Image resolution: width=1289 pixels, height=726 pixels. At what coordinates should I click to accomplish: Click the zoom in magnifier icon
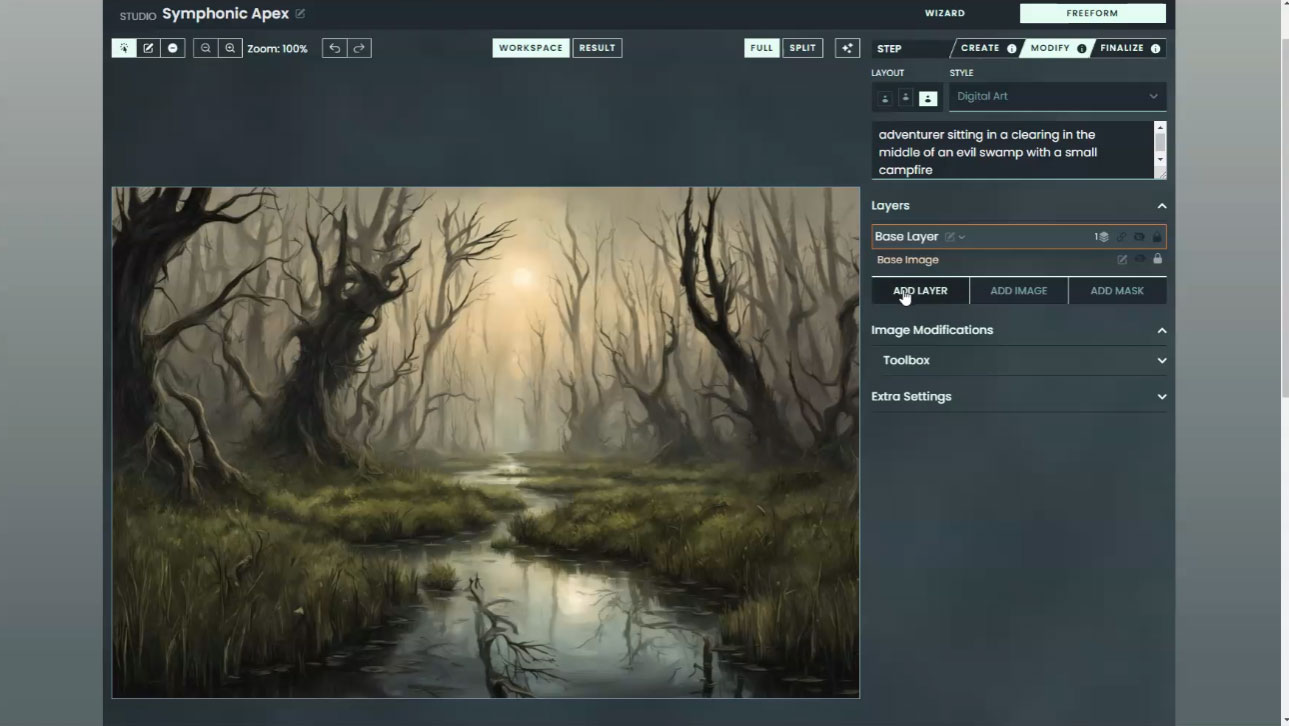pos(230,48)
